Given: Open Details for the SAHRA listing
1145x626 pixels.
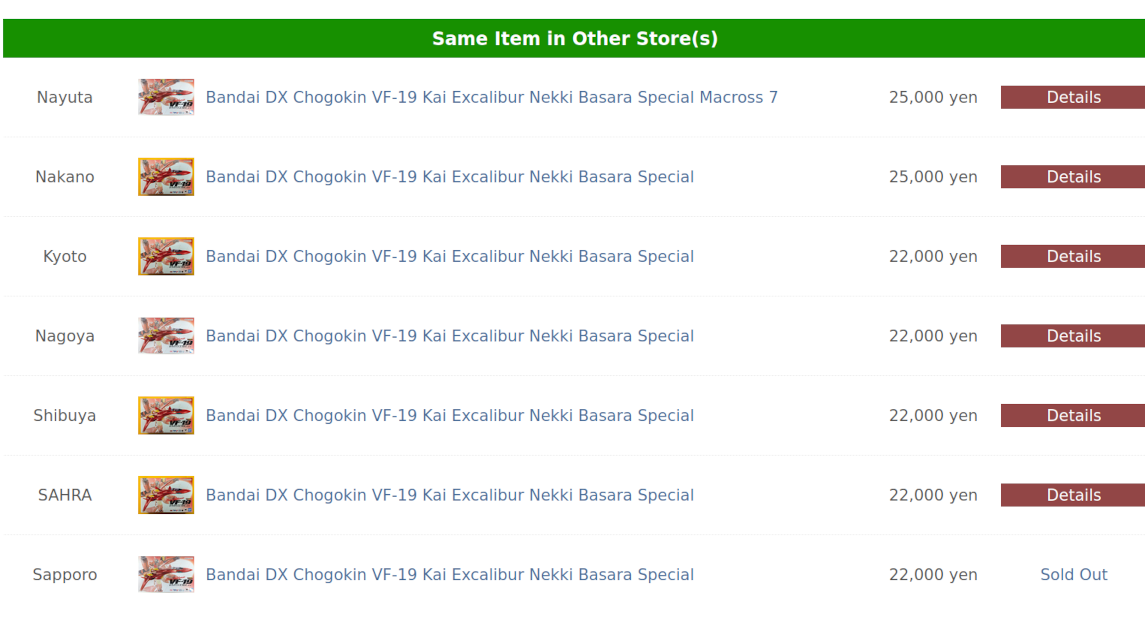Looking at the screenshot, I should pyautogui.click(x=1073, y=495).
